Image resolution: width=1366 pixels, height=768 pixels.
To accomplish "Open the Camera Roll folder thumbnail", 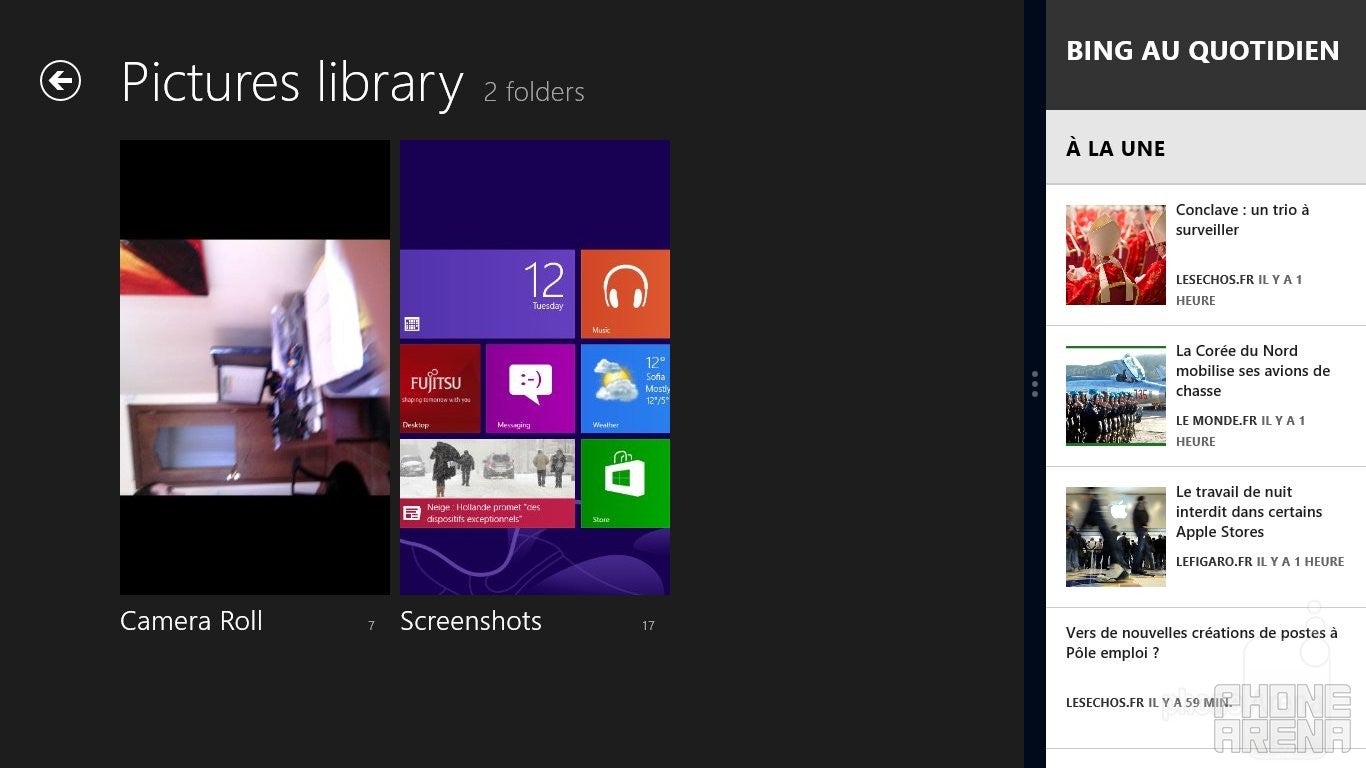I will coord(255,367).
